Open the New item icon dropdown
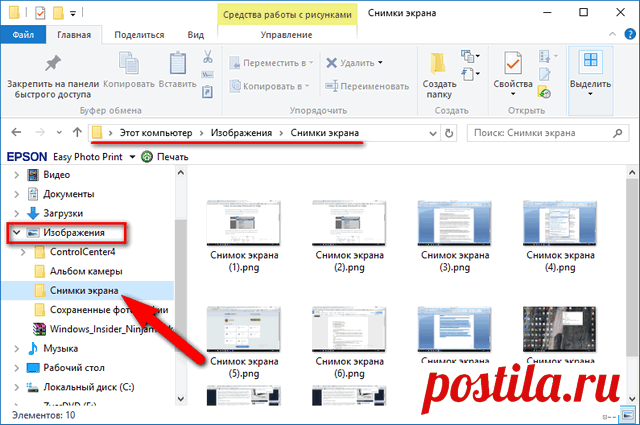 [470, 56]
